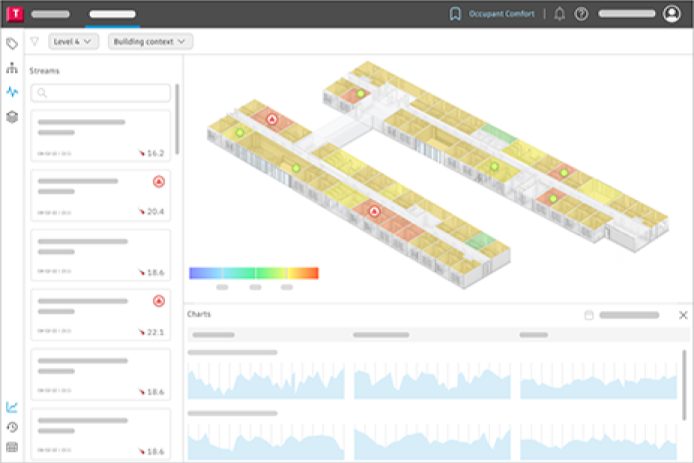
Task: Open the Occupant Comfort bookmark link
Action: [492, 14]
